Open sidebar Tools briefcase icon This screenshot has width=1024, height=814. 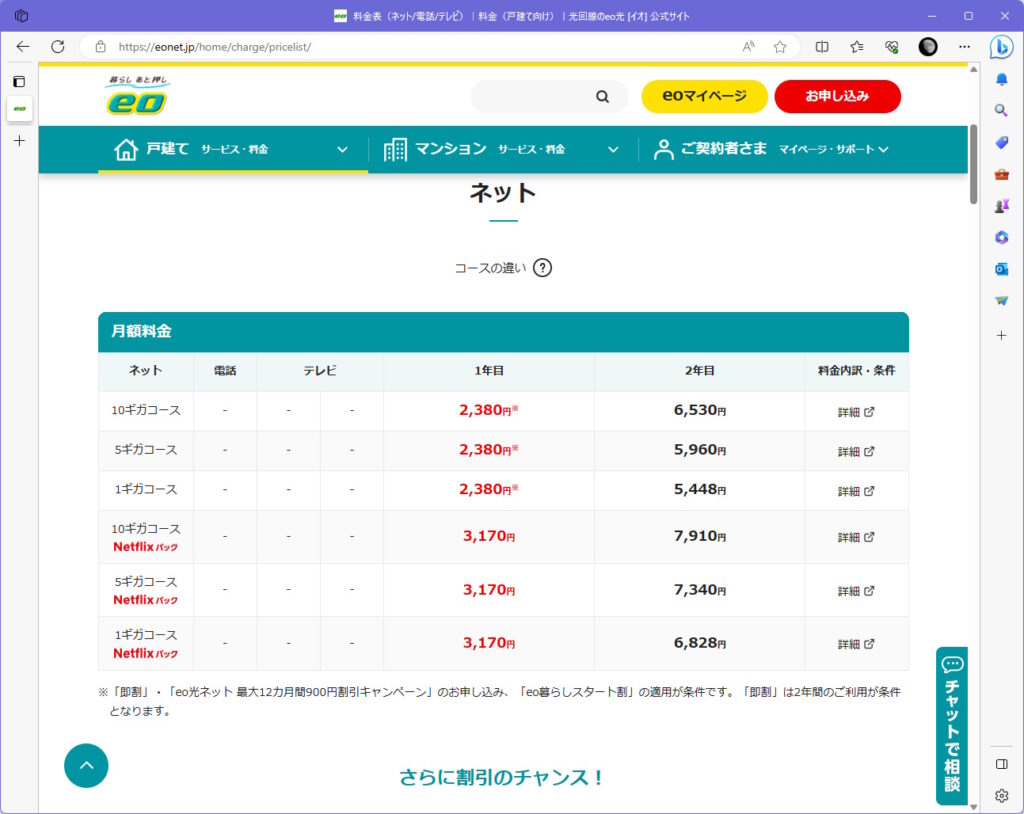pyautogui.click(x=1001, y=174)
